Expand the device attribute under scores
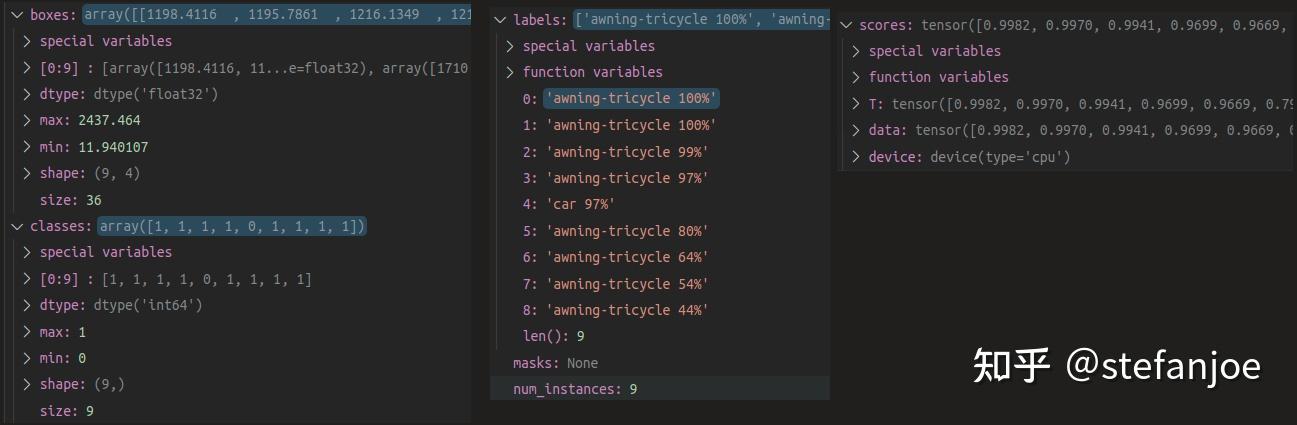This screenshot has width=1297, height=425. pyautogui.click(x=856, y=157)
